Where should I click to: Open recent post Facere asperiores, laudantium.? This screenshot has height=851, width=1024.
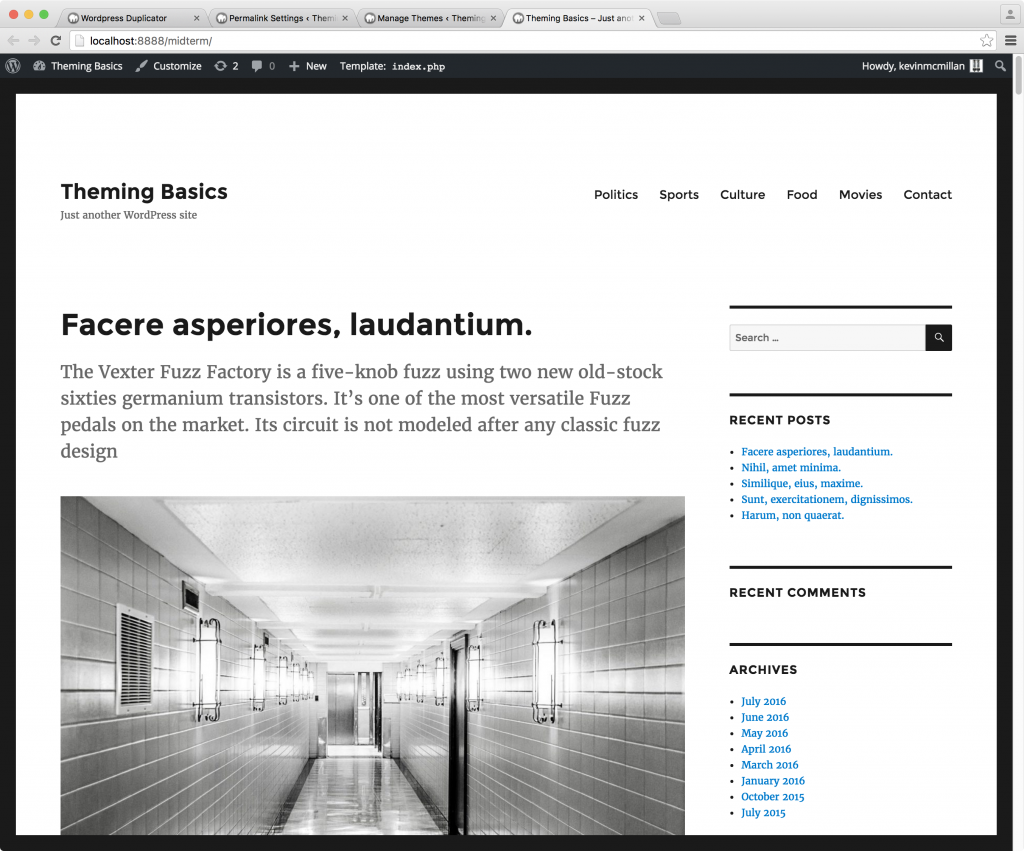(816, 451)
